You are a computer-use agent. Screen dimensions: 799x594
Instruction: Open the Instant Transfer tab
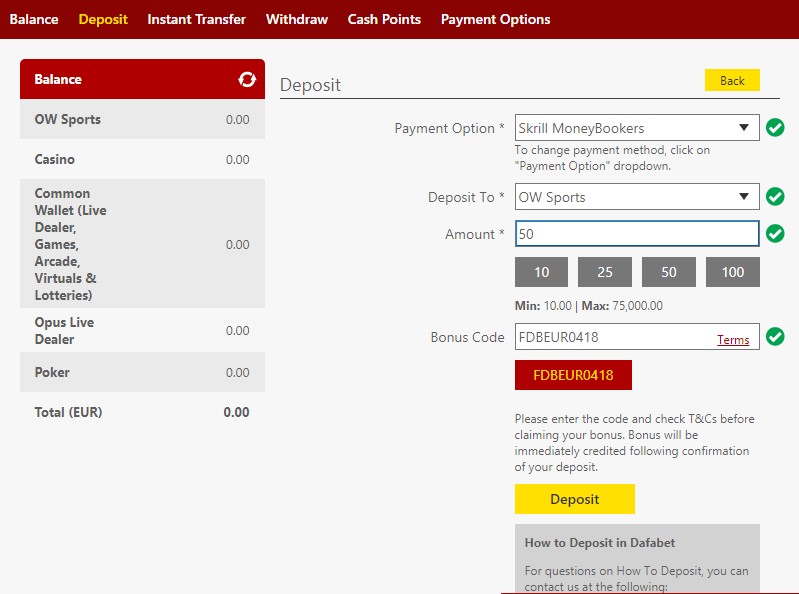click(x=197, y=19)
